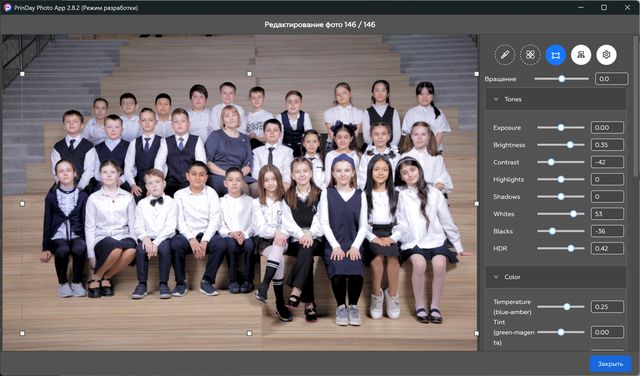The width and height of the screenshot is (640, 376).
Task: Click the HDR label
Action: click(x=500, y=248)
